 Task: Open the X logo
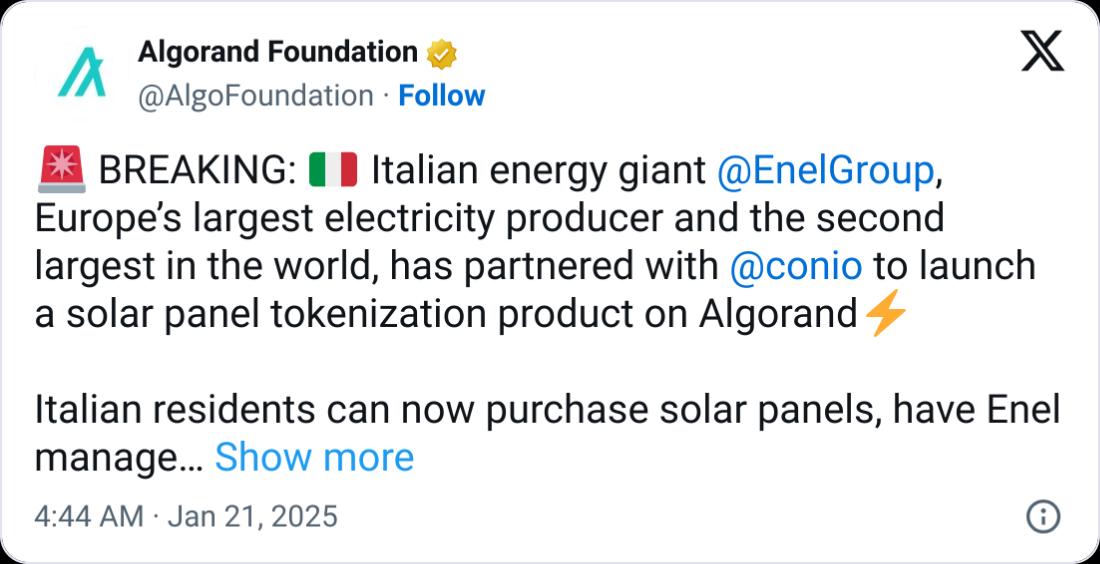point(1042,53)
